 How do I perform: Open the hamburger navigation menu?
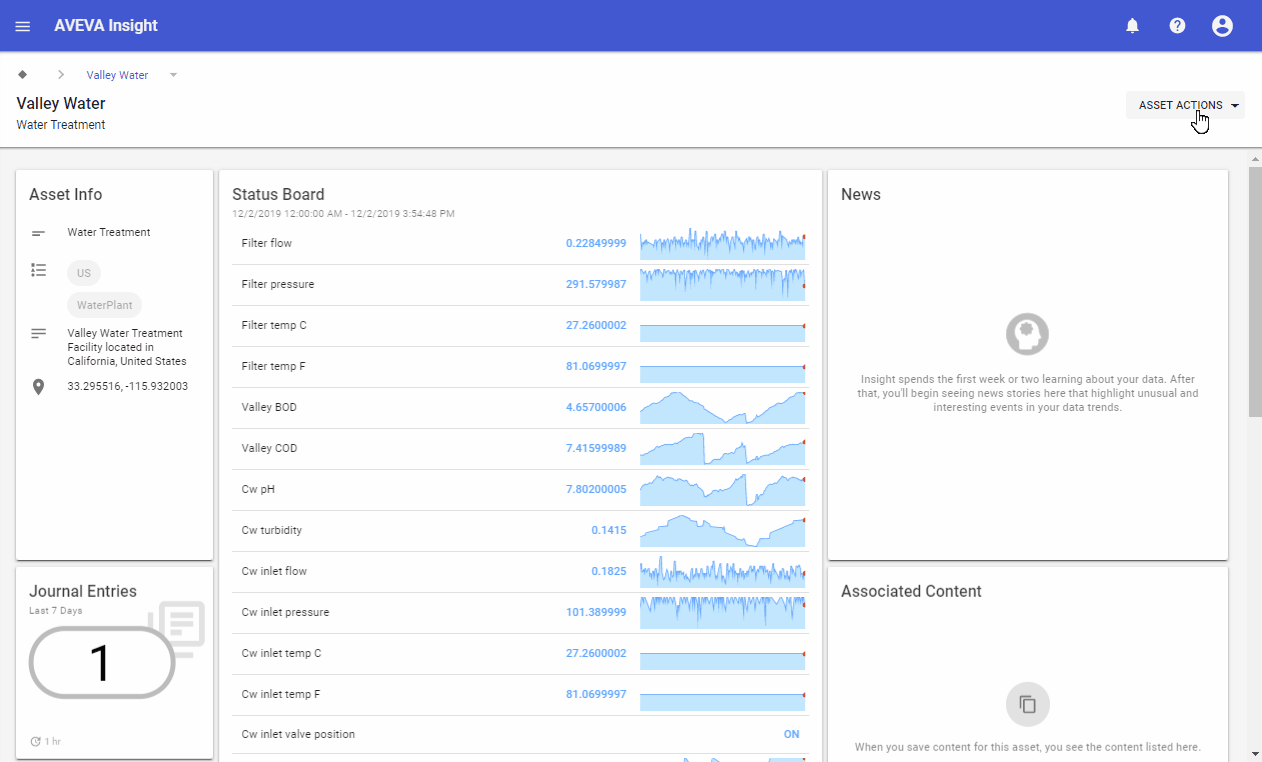click(23, 26)
